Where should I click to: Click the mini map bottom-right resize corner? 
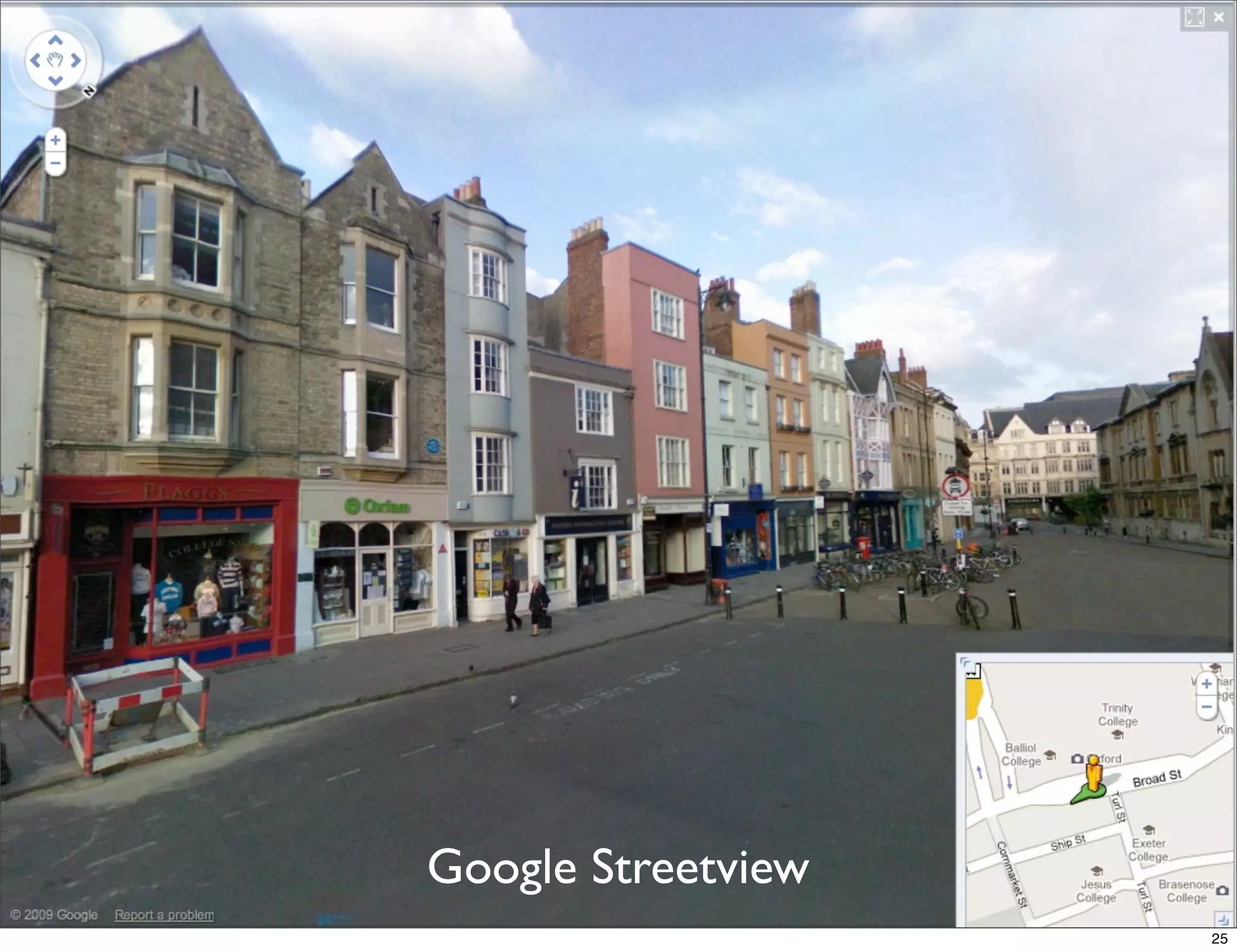tap(1223, 919)
